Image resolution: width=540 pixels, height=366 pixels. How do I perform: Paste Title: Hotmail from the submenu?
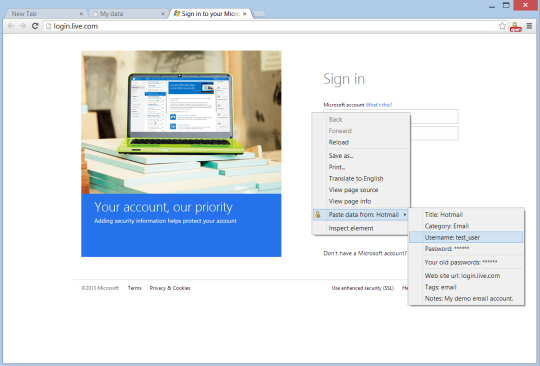[x=466, y=215]
